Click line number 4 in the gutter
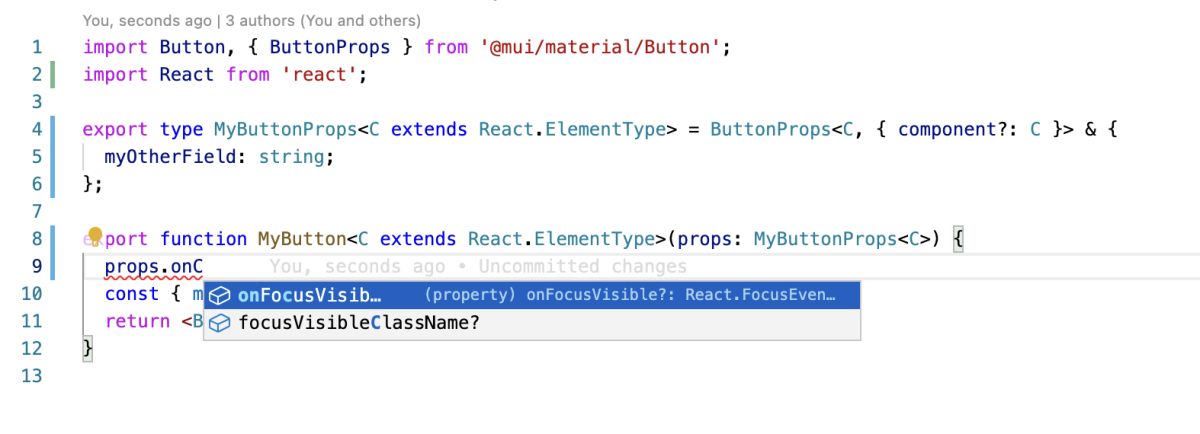 [x=37, y=129]
